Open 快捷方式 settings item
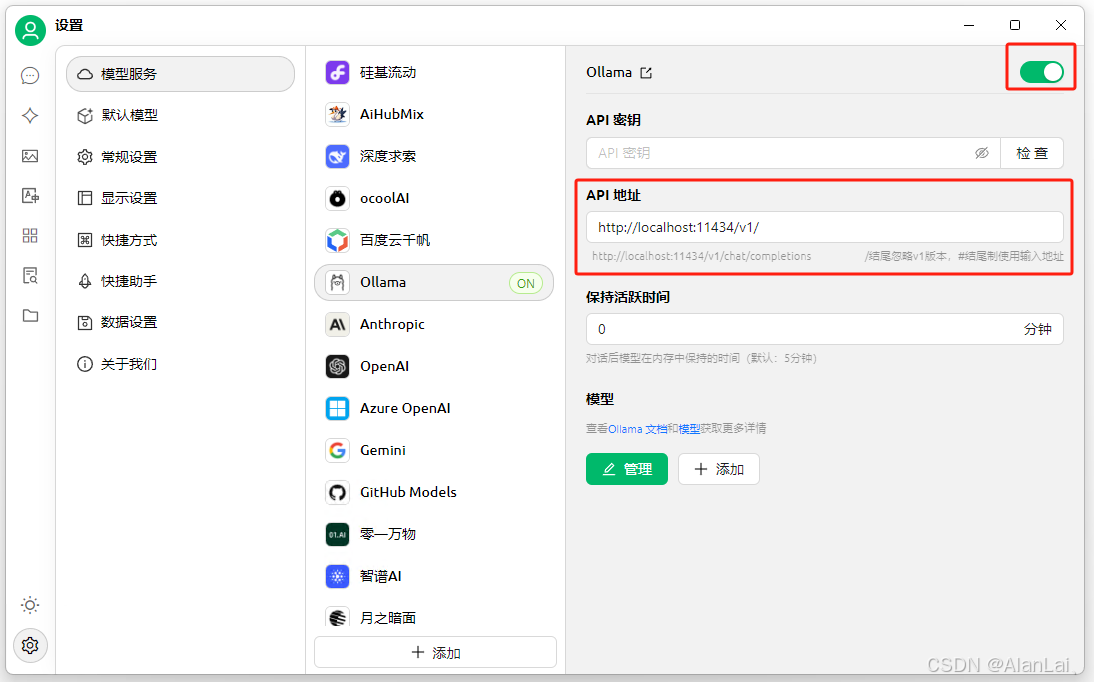The width and height of the screenshot is (1094, 682). click(180, 240)
